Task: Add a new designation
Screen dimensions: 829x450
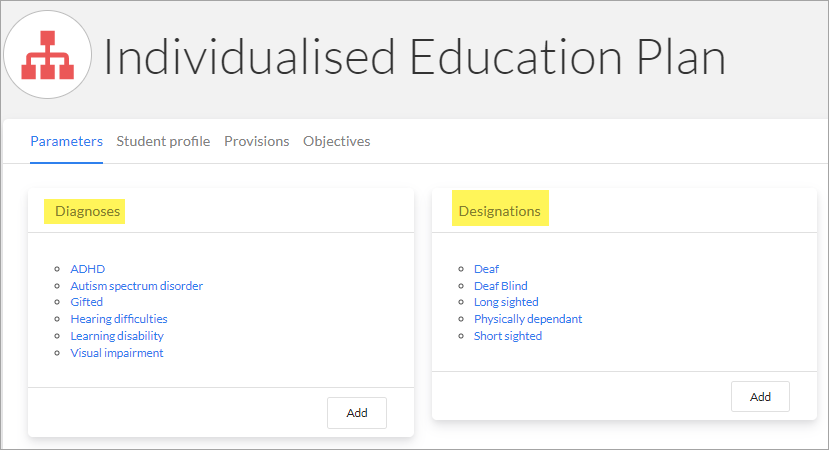Action: 760,397
